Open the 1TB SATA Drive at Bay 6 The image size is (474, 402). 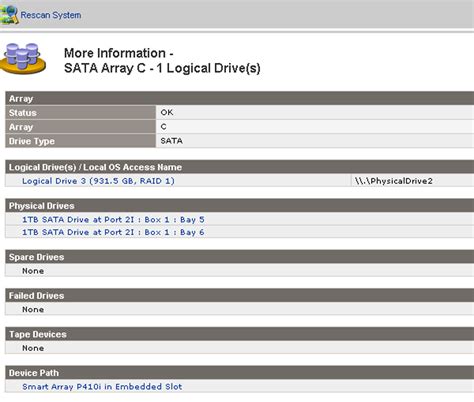[113, 232]
